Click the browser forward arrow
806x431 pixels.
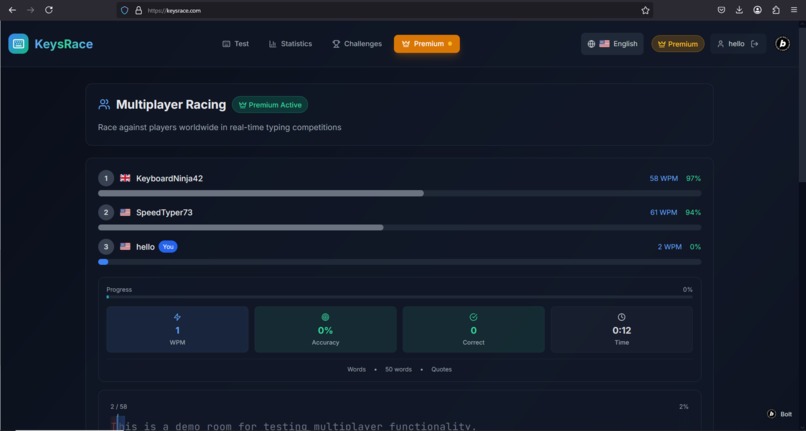coord(30,10)
